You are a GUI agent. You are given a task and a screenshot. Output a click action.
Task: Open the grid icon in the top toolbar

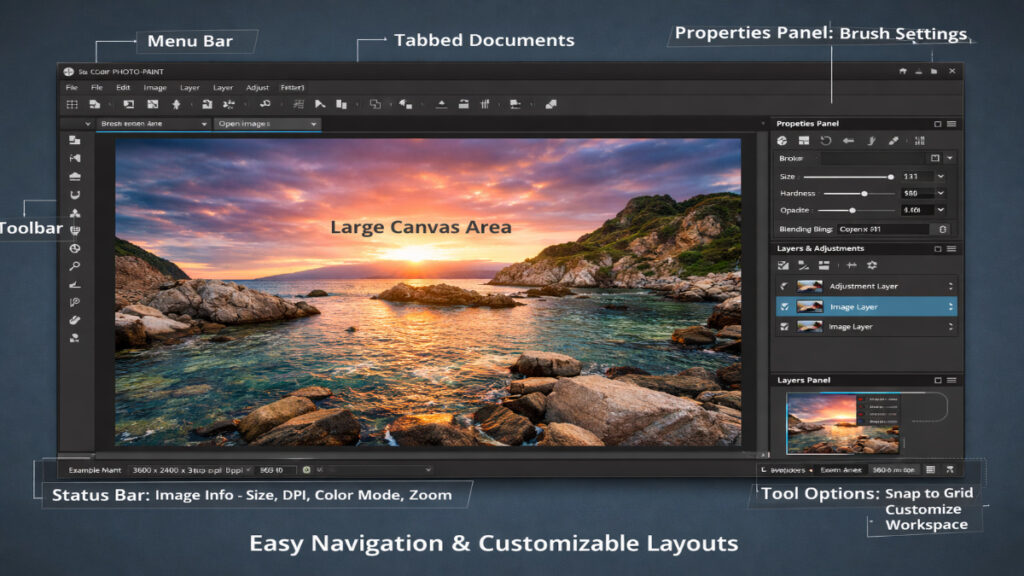73,102
